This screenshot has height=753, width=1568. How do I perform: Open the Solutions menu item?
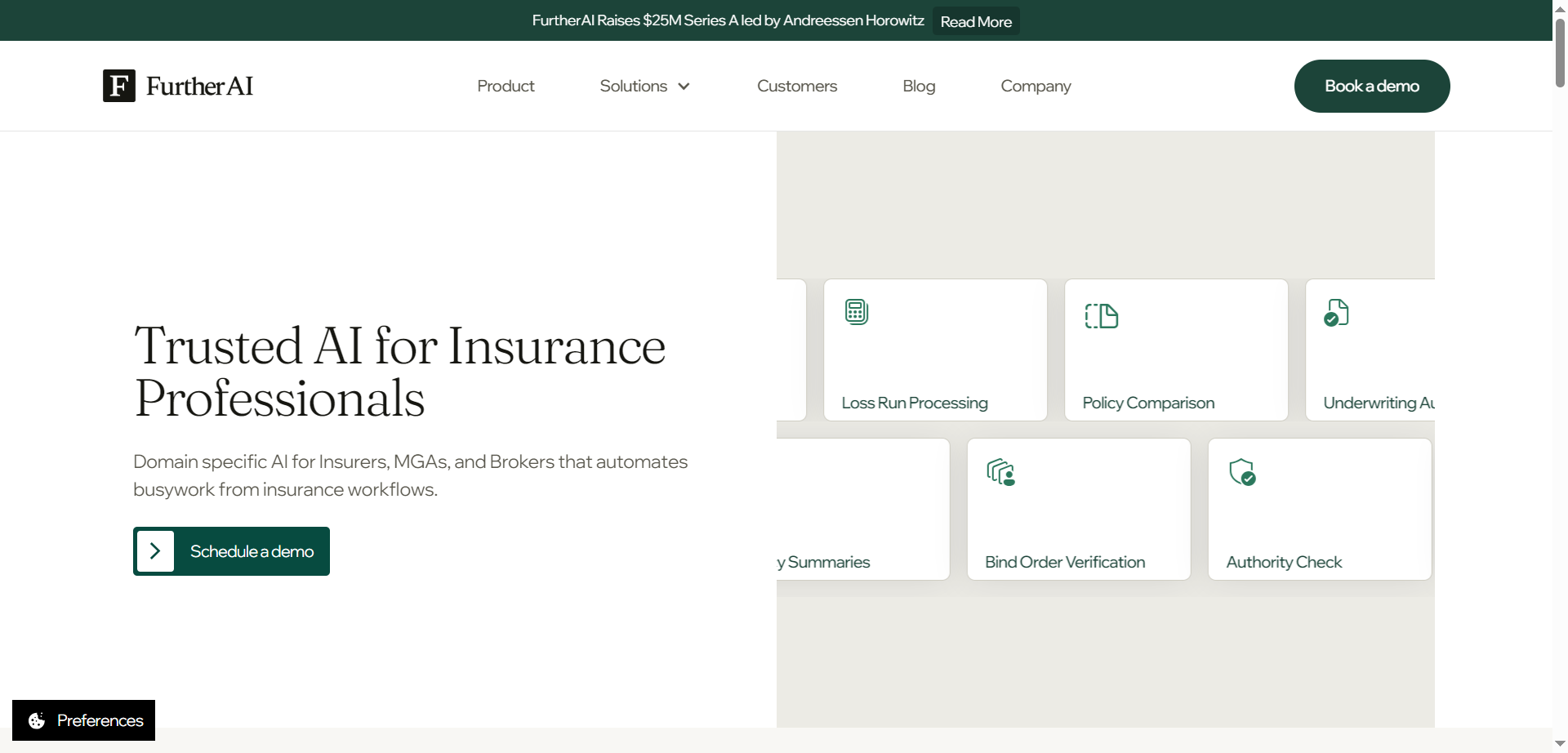click(634, 86)
